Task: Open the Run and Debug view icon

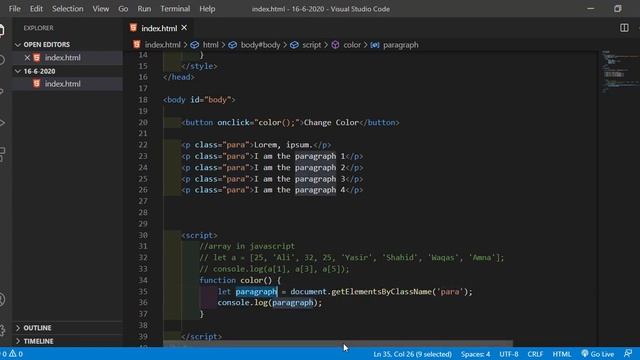Action: 2,122
